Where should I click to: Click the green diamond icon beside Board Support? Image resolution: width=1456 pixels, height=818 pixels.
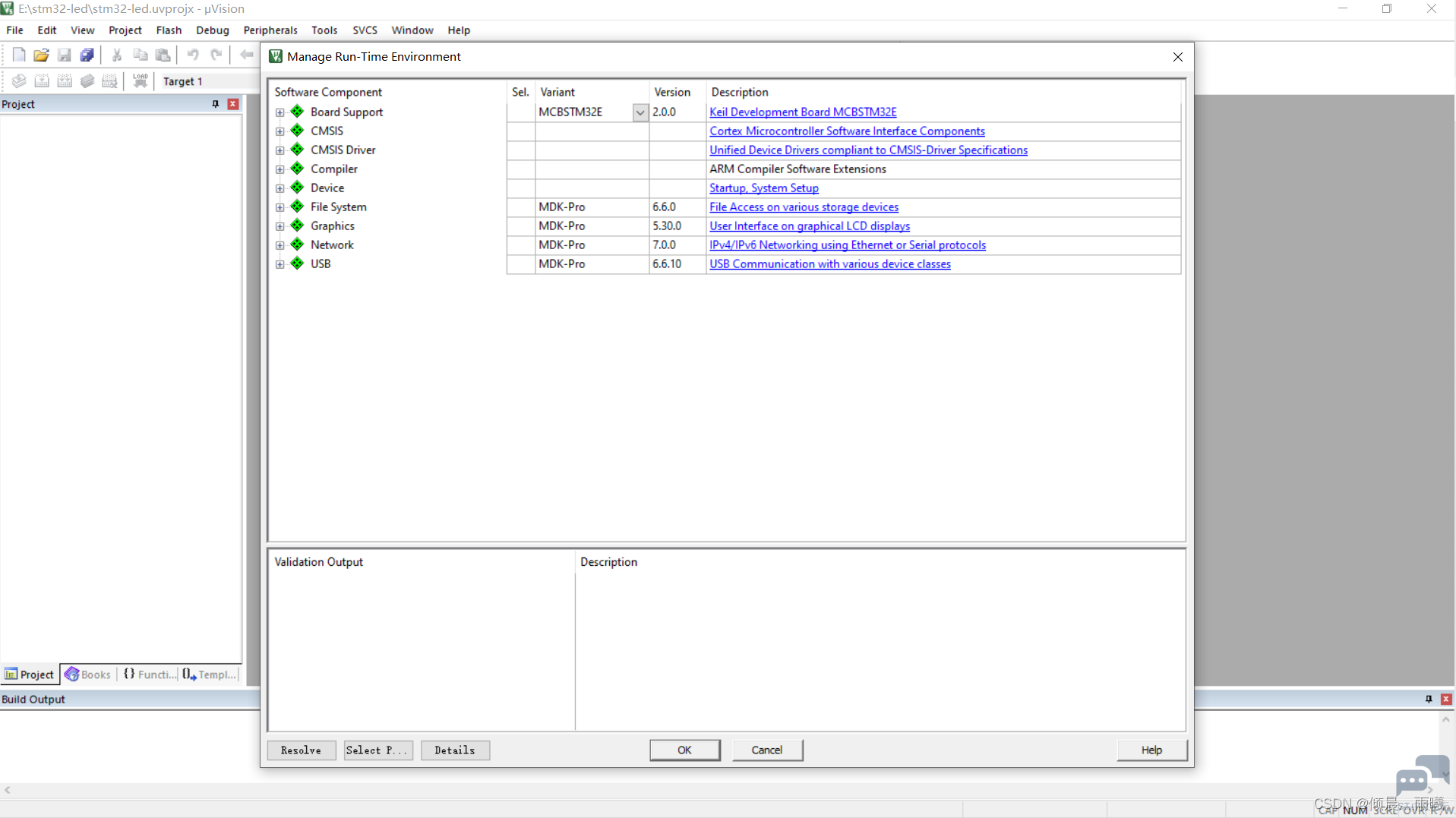pos(297,112)
